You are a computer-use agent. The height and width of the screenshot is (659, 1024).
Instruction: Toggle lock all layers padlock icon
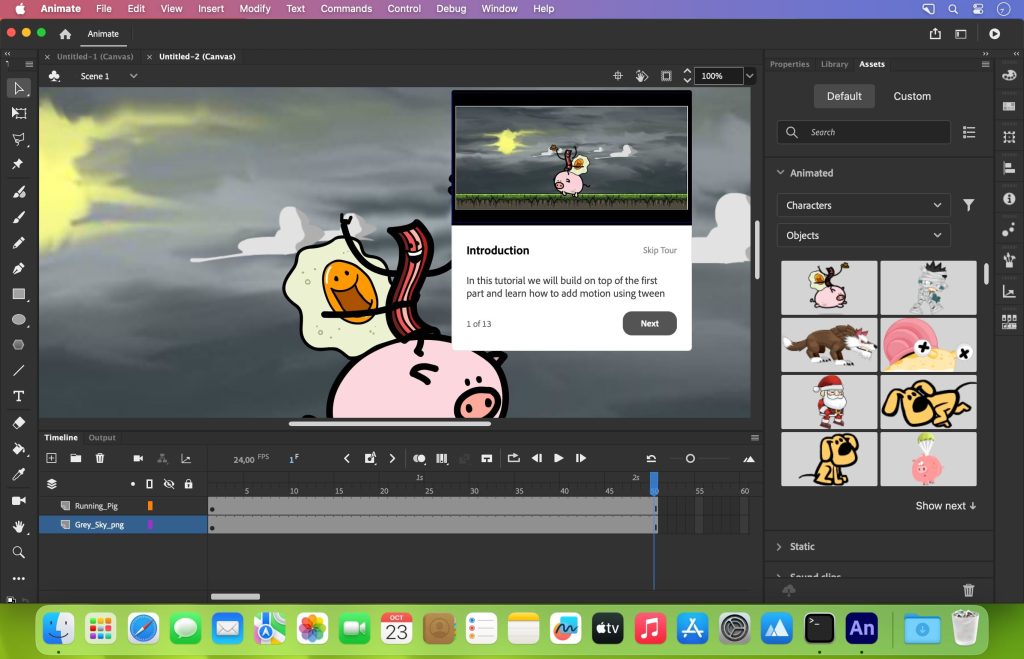click(x=186, y=484)
